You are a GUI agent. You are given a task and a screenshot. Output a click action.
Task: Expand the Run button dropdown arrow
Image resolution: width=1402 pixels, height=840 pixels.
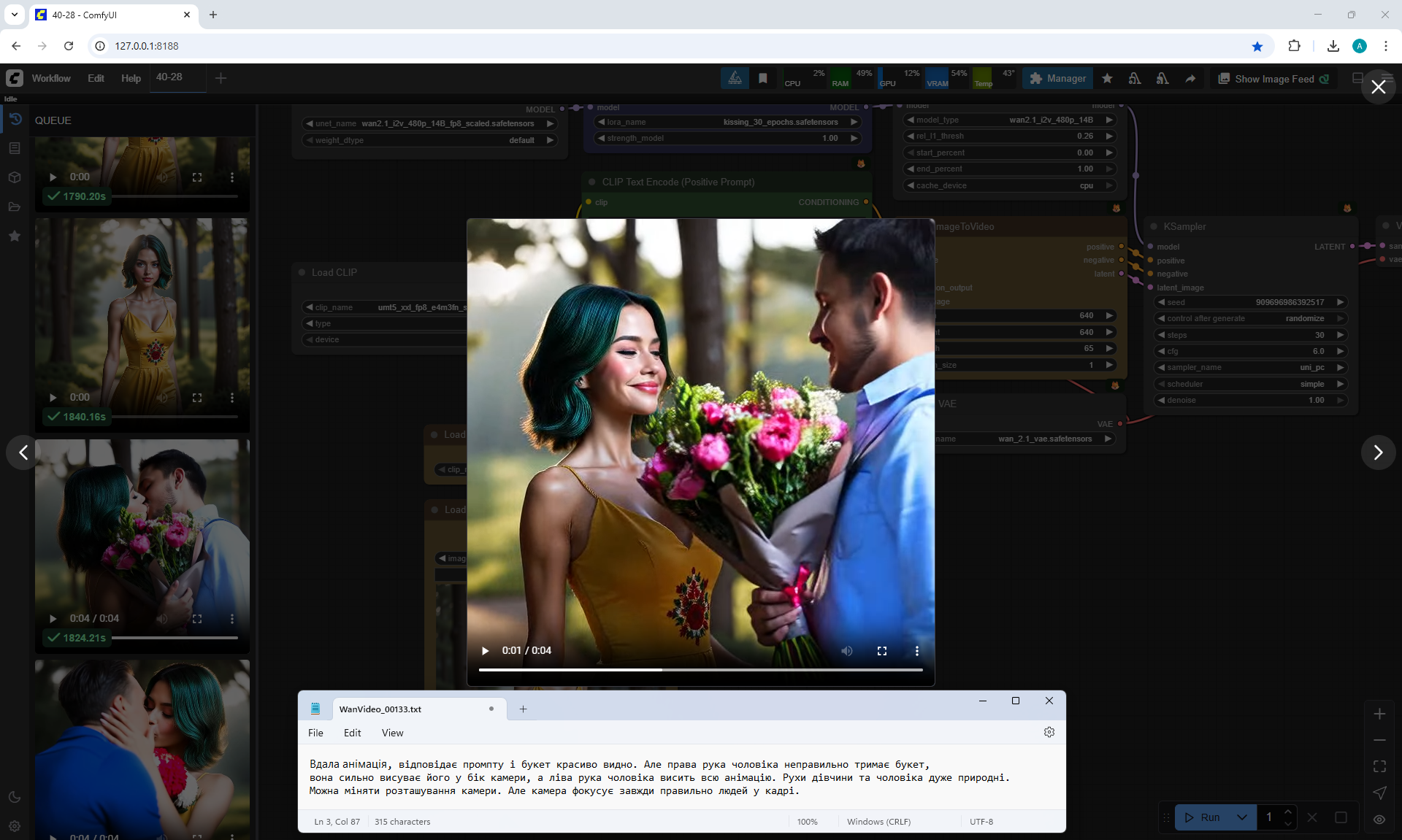tap(1241, 817)
